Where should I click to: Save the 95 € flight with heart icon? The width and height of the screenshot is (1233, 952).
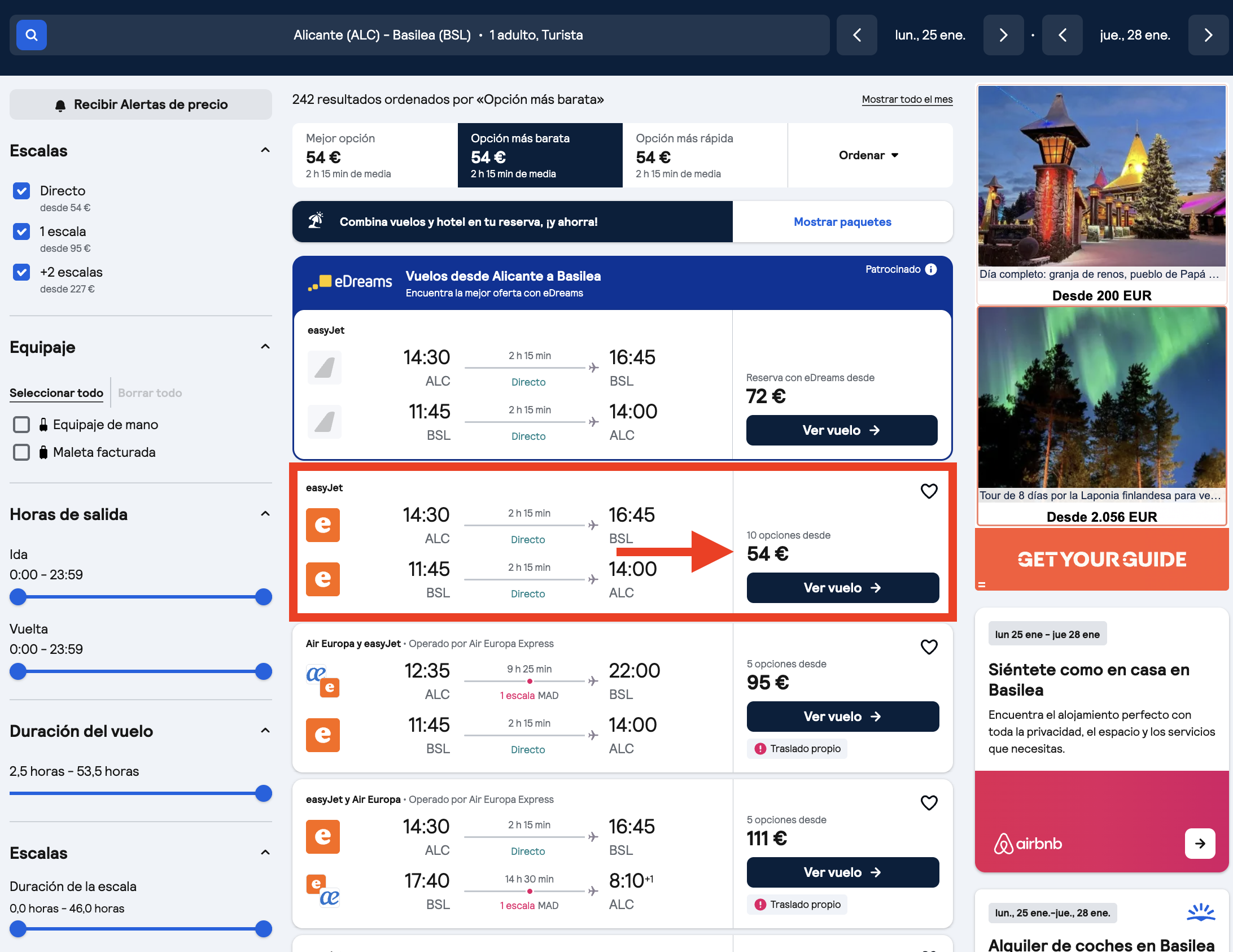[929, 647]
